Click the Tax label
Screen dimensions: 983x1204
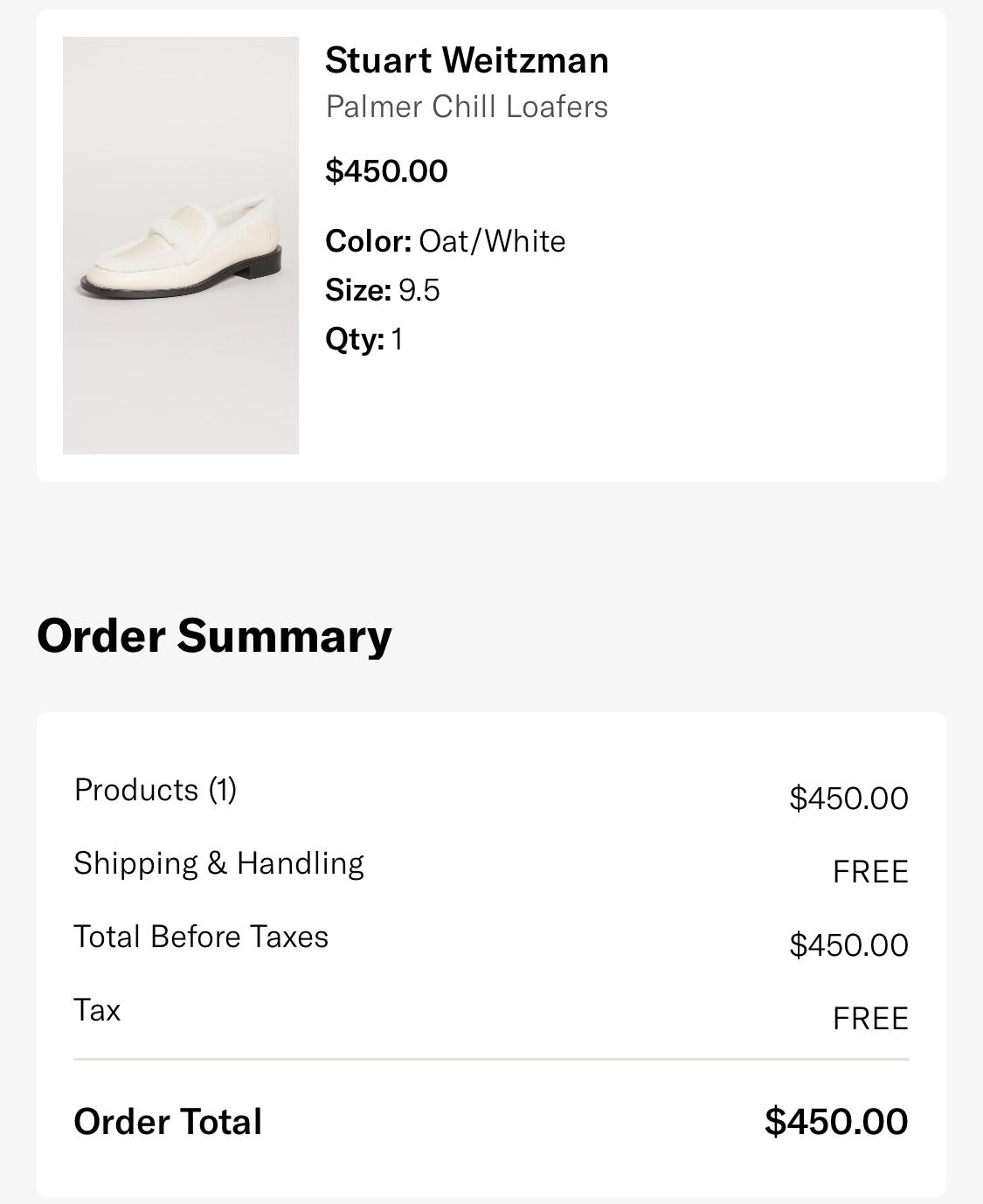point(97,1010)
